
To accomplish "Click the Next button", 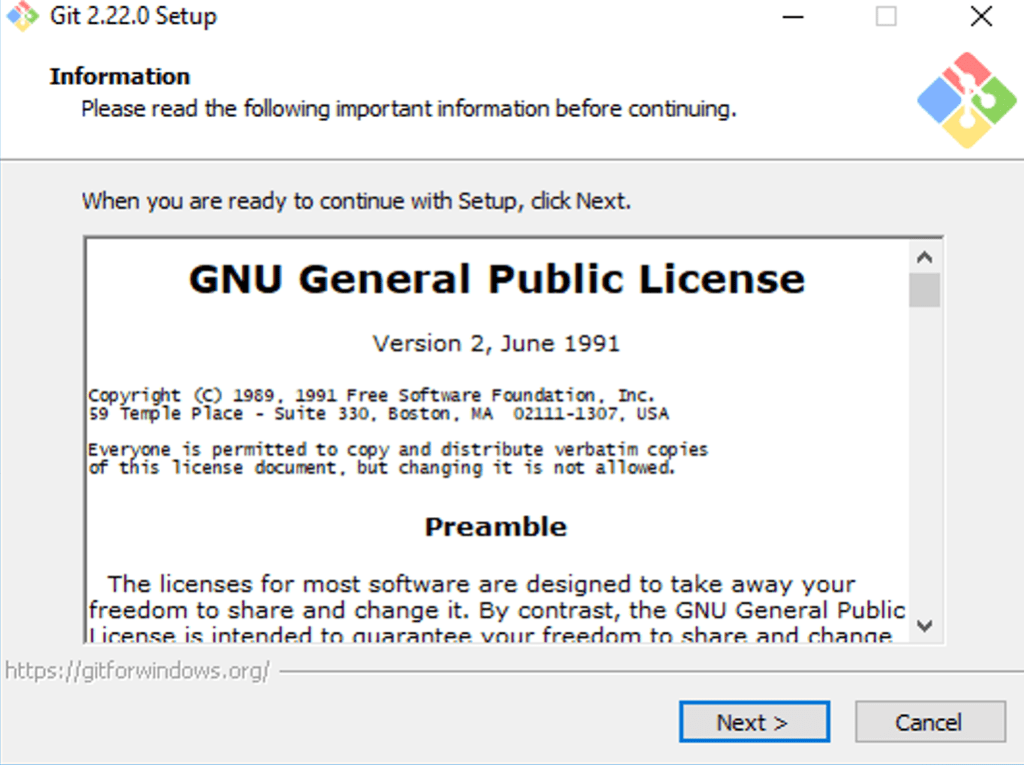I will coord(754,722).
